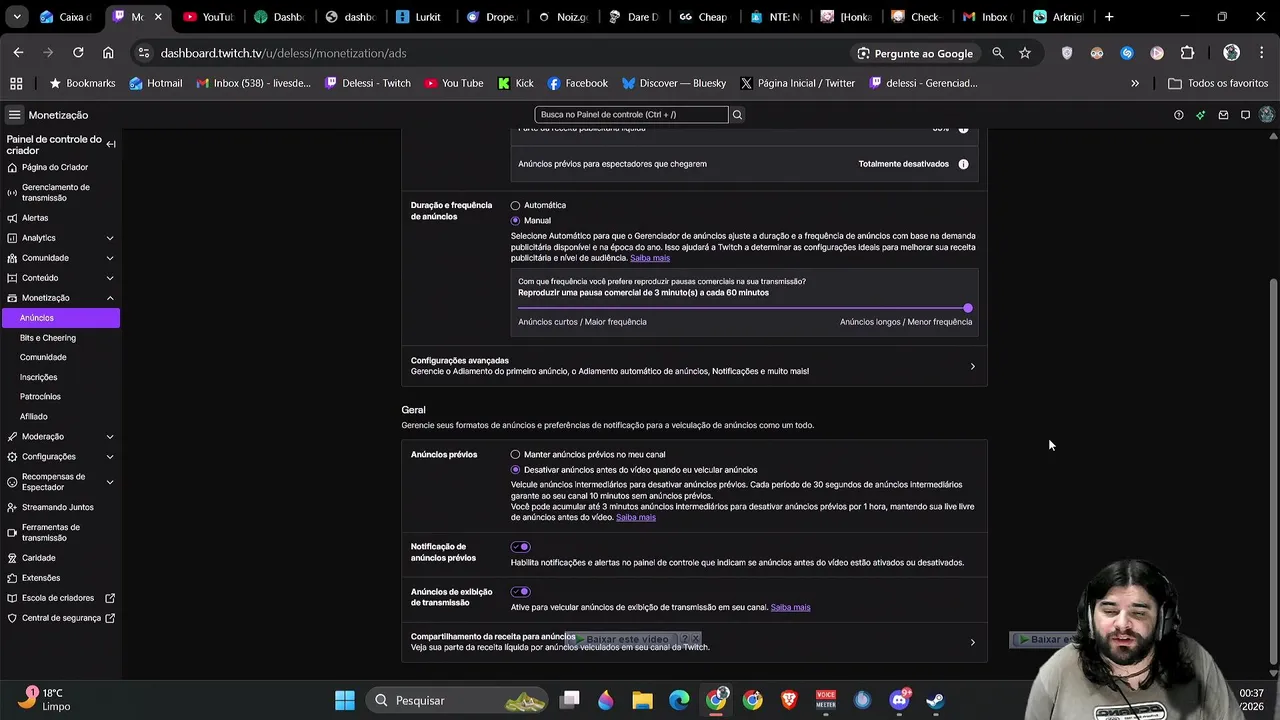Image resolution: width=1280 pixels, height=720 pixels.
Task: Open Discord from the taskbar
Action: point(899,700)
